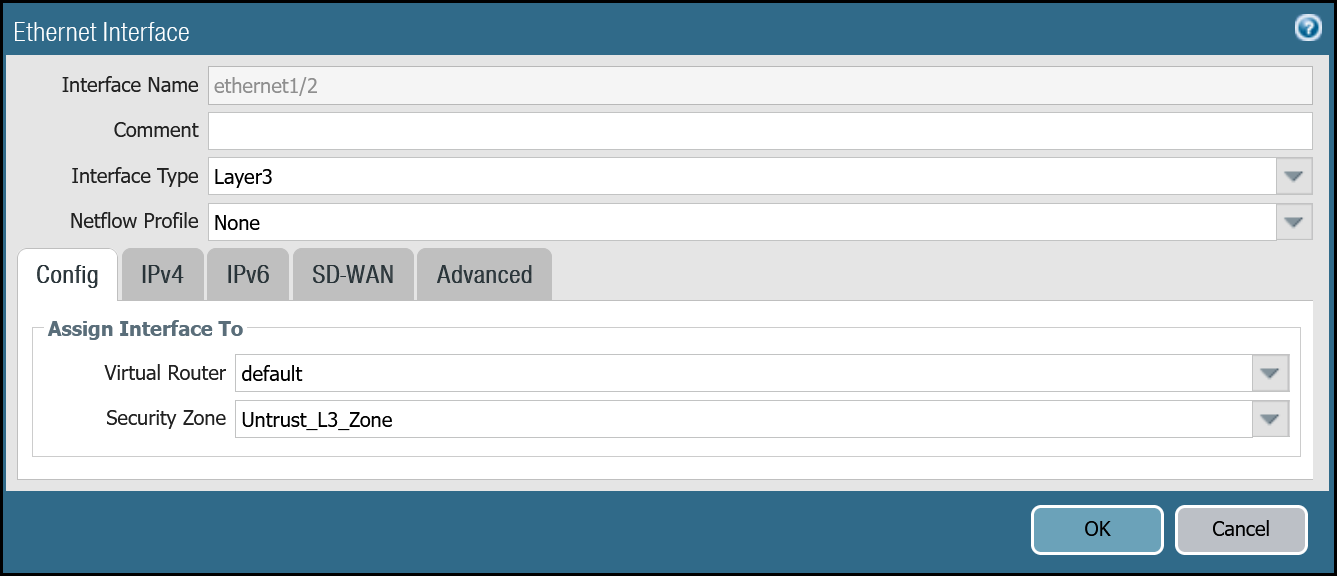Switch to the Config tab
Viewport: 1337px width, 576px height.
click(x=67, y=275)
